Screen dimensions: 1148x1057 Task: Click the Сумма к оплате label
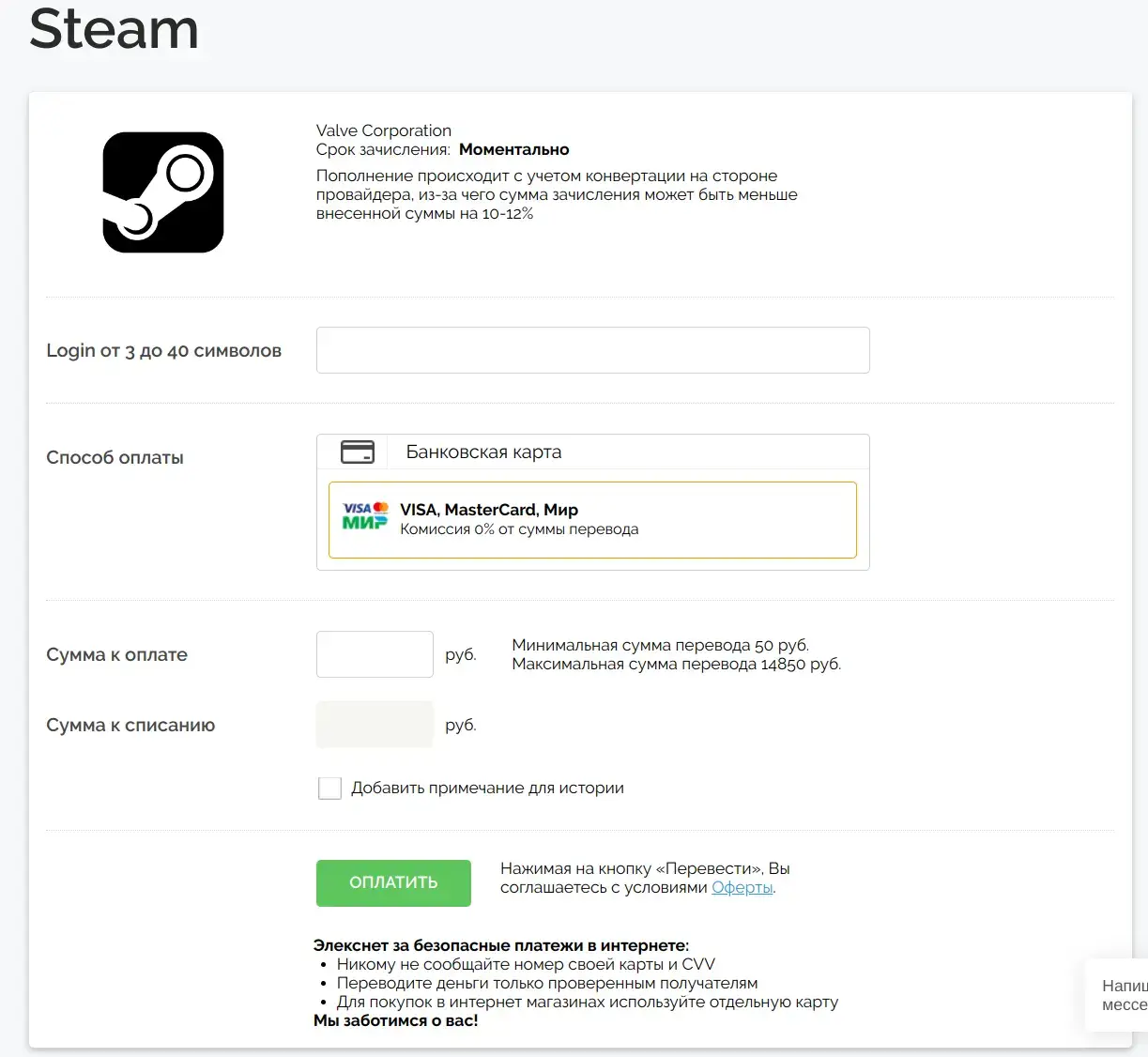[x=116, y=655]
